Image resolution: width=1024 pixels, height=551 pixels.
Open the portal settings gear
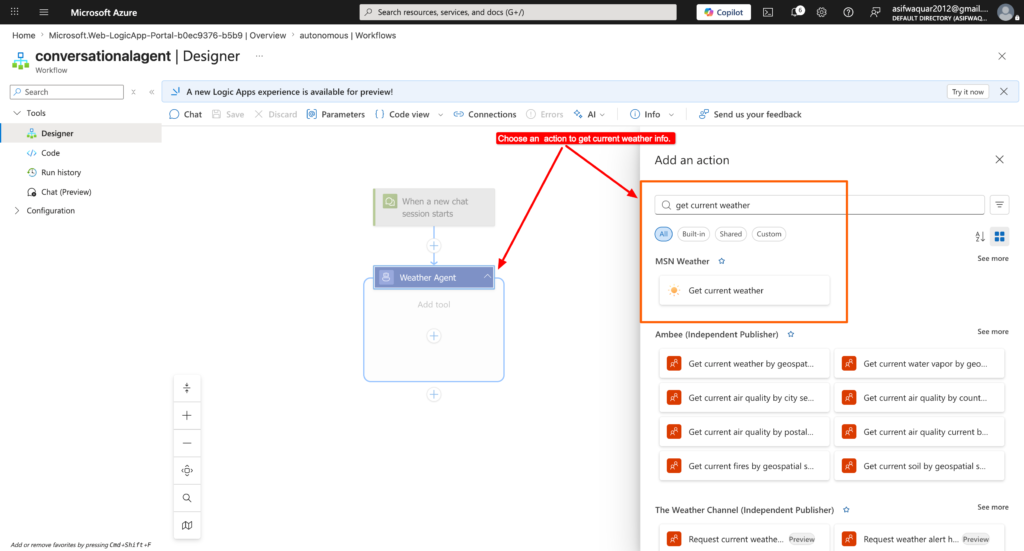click(822, 12)
